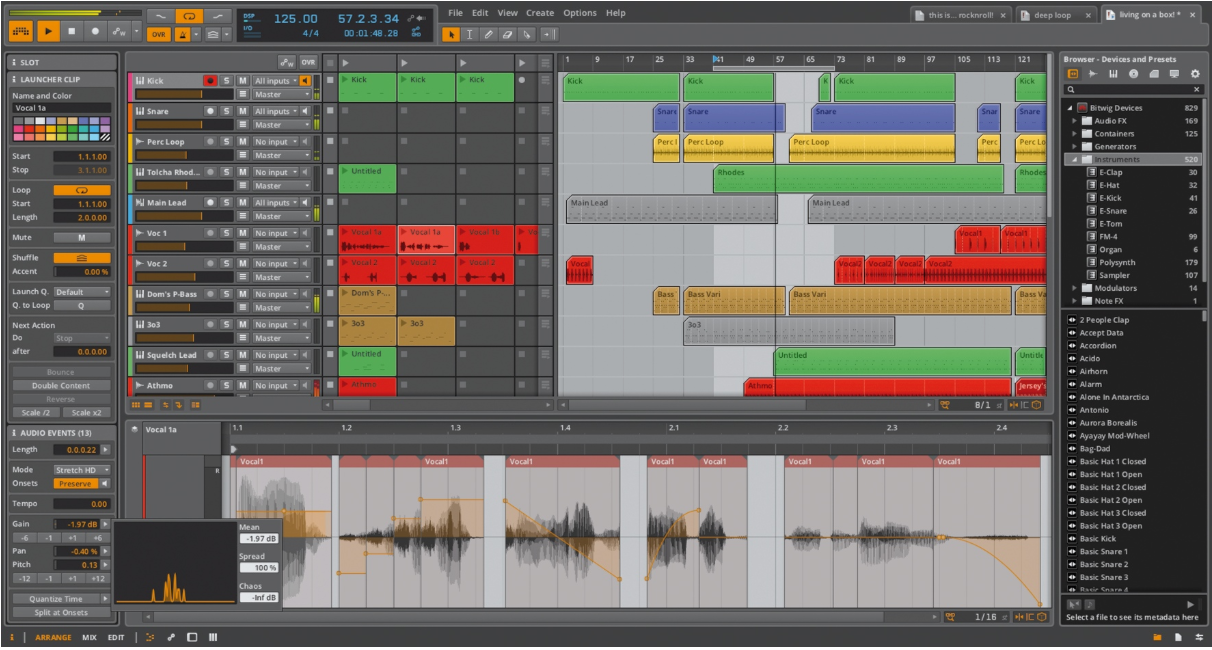Click the metronome icon in the transport
The width and height of the screenshot is (1212, 650).
tap(182, 33)
